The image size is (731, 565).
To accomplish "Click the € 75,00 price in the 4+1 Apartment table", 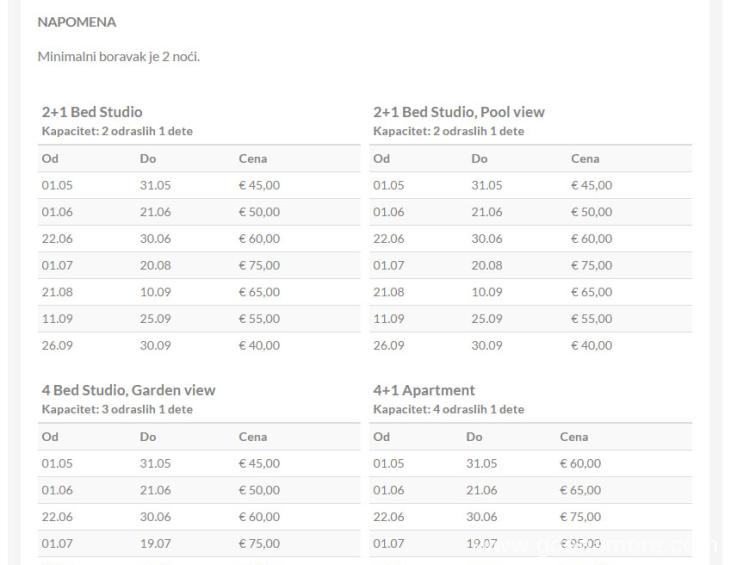I will (580, 517).
